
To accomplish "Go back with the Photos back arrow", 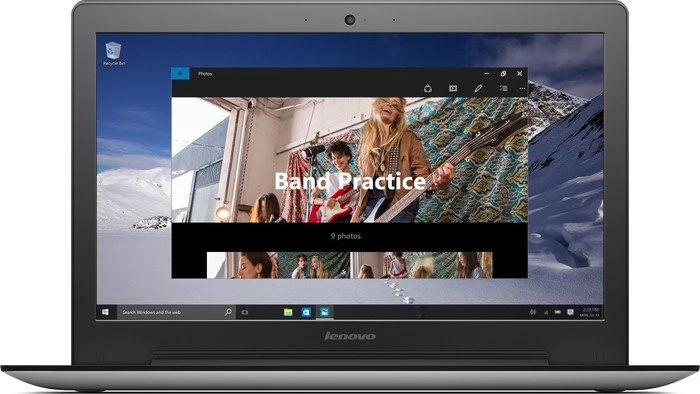I will pyautogui.click(x=180, y=74).
